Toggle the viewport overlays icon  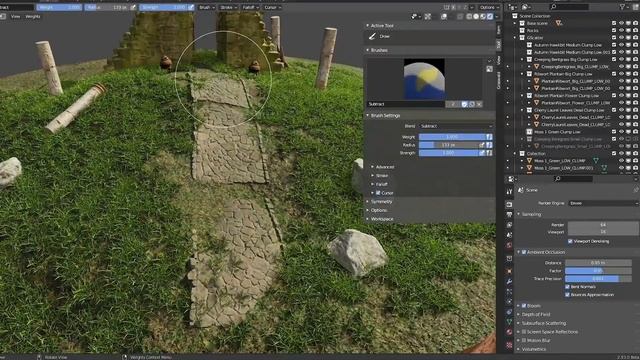pos(444,16)
